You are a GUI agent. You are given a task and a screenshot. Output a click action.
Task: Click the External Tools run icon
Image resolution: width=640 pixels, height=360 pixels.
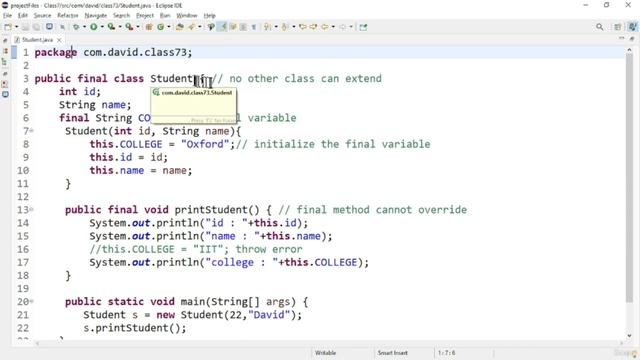(x=129, y=27)
